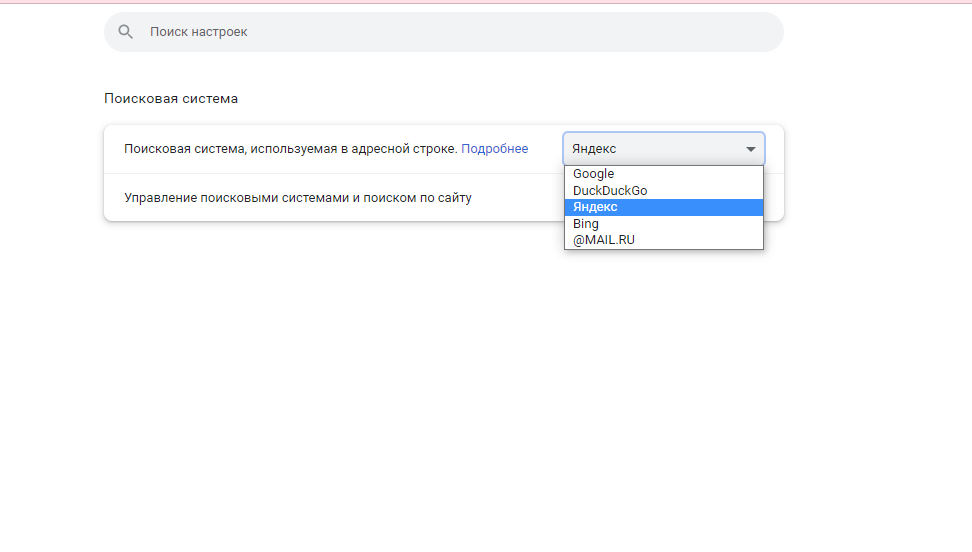Click the magnifying glass search icon

(125, 32)
